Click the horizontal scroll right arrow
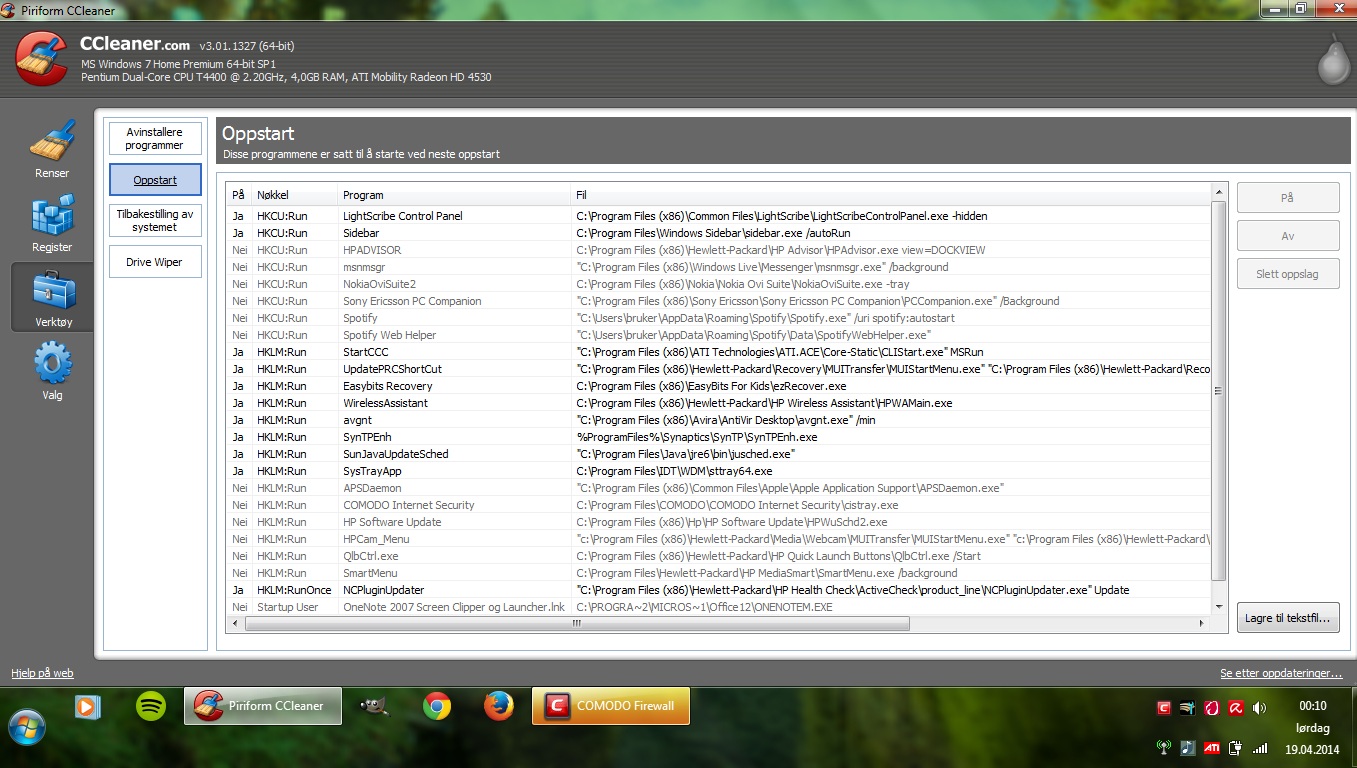Viewport: 1357px width, 768px height. (x=1201, y=623)
